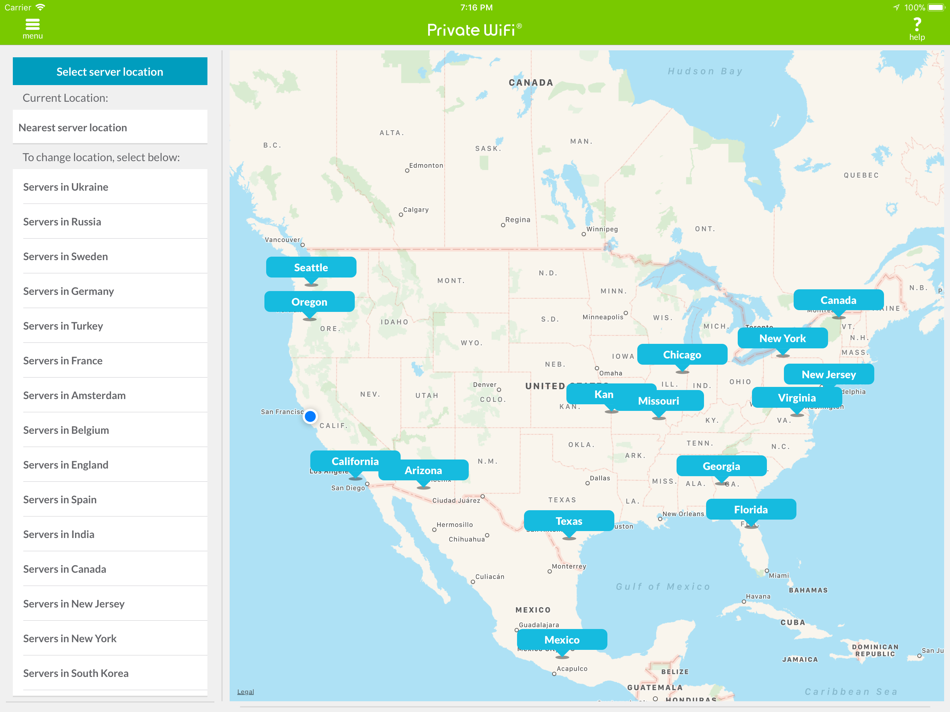Image resolution: width=950 pixels, height=712 pixels.
Task: Select Nearest server location
Action: pyautogui.click(x=110, y=127)
